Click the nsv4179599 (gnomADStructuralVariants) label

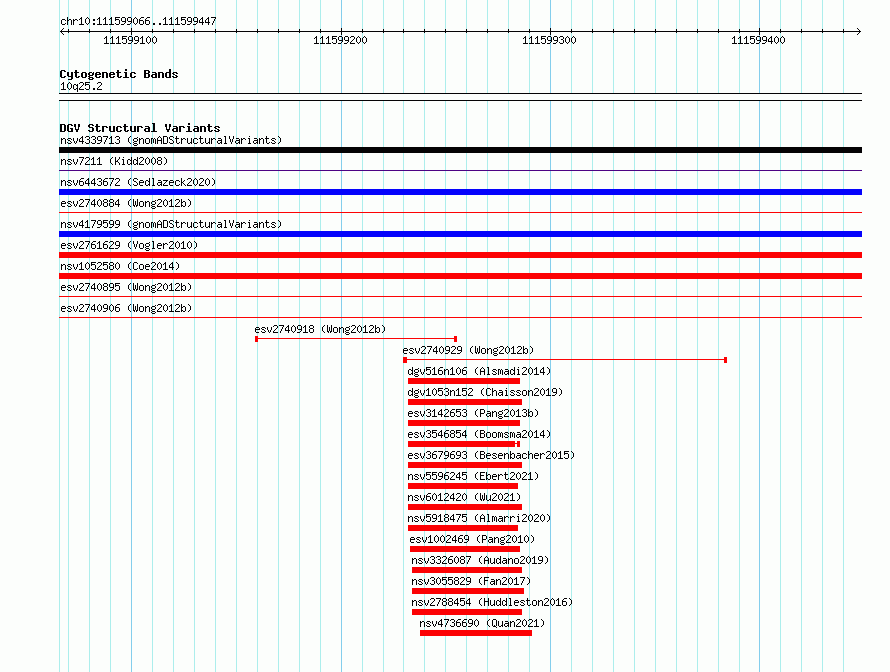coord(171,224)
